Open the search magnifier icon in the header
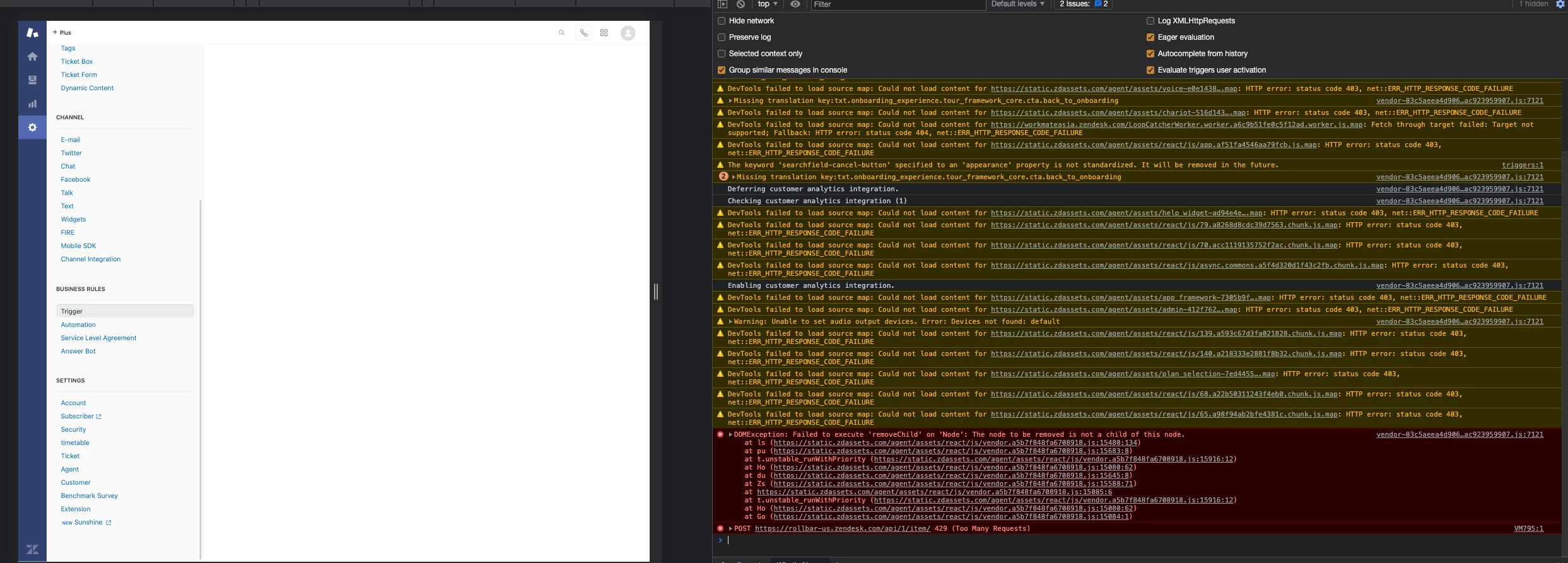The height and width of the screenshot is (563, 1568). [561, 33]
